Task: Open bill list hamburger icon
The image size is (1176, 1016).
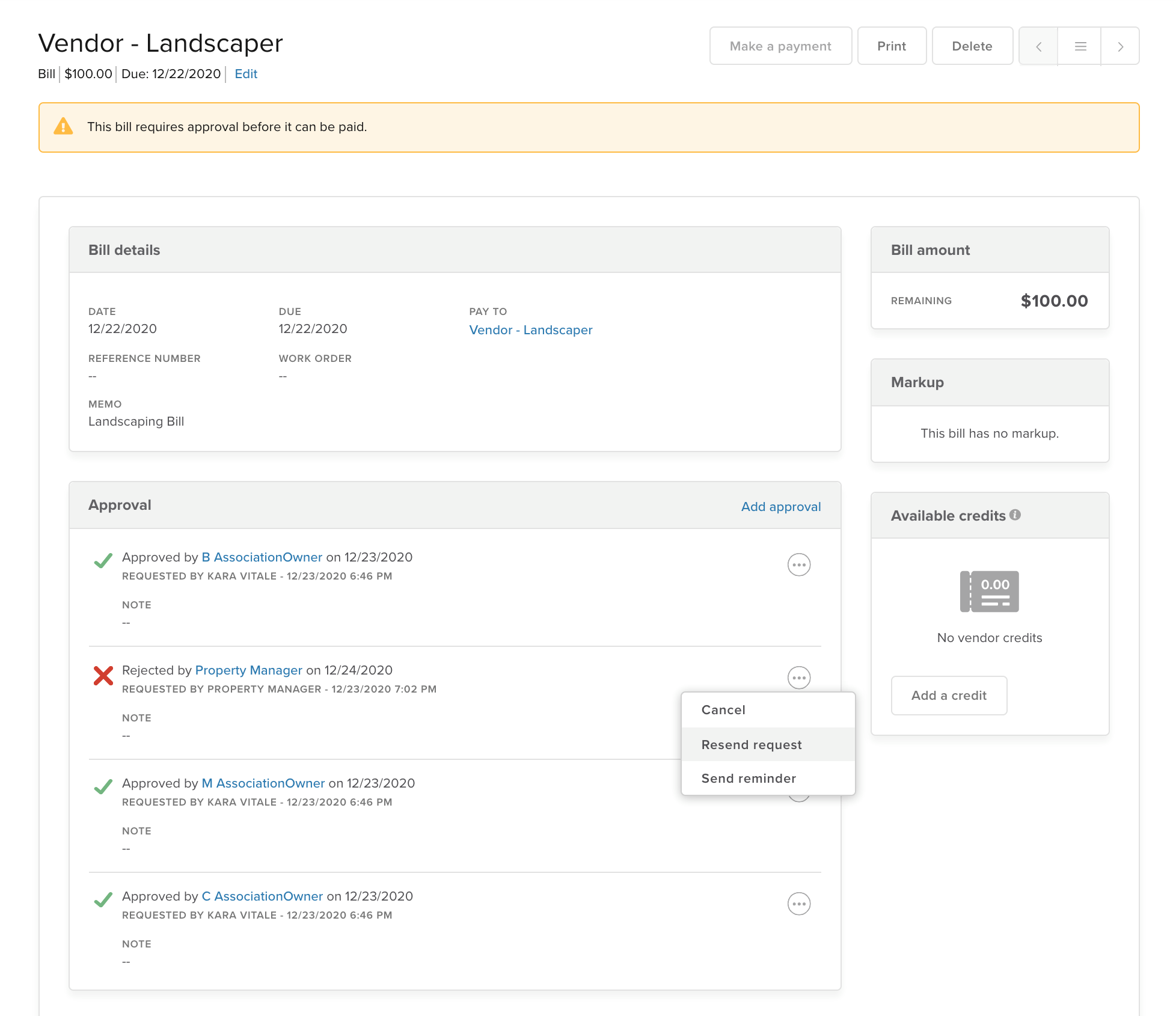Action: (x=1080, y=46)
